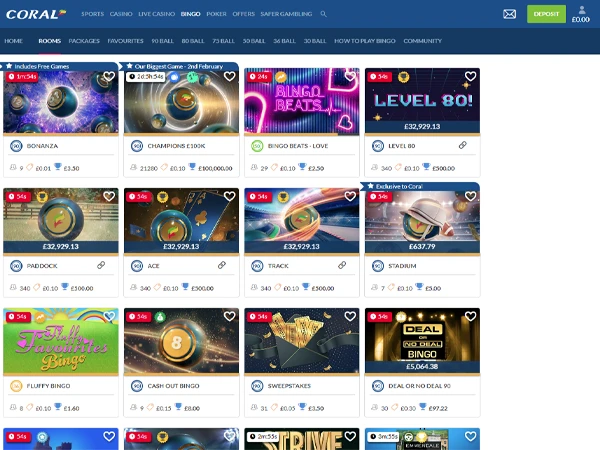This screenshot has height=450, width=600.
Task: Click the Exclusive to Coral banner
Action: pyautogui.click(x=420, y=186)
